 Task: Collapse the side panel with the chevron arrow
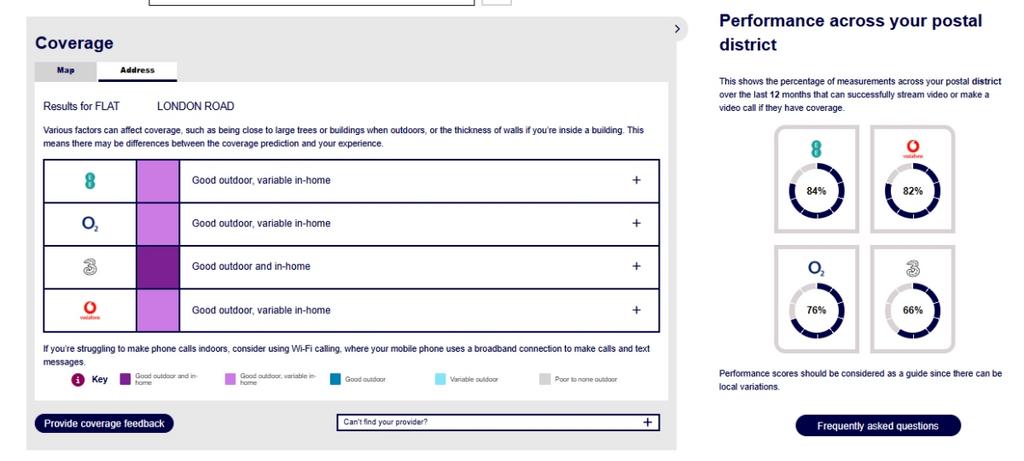[677, 29]
